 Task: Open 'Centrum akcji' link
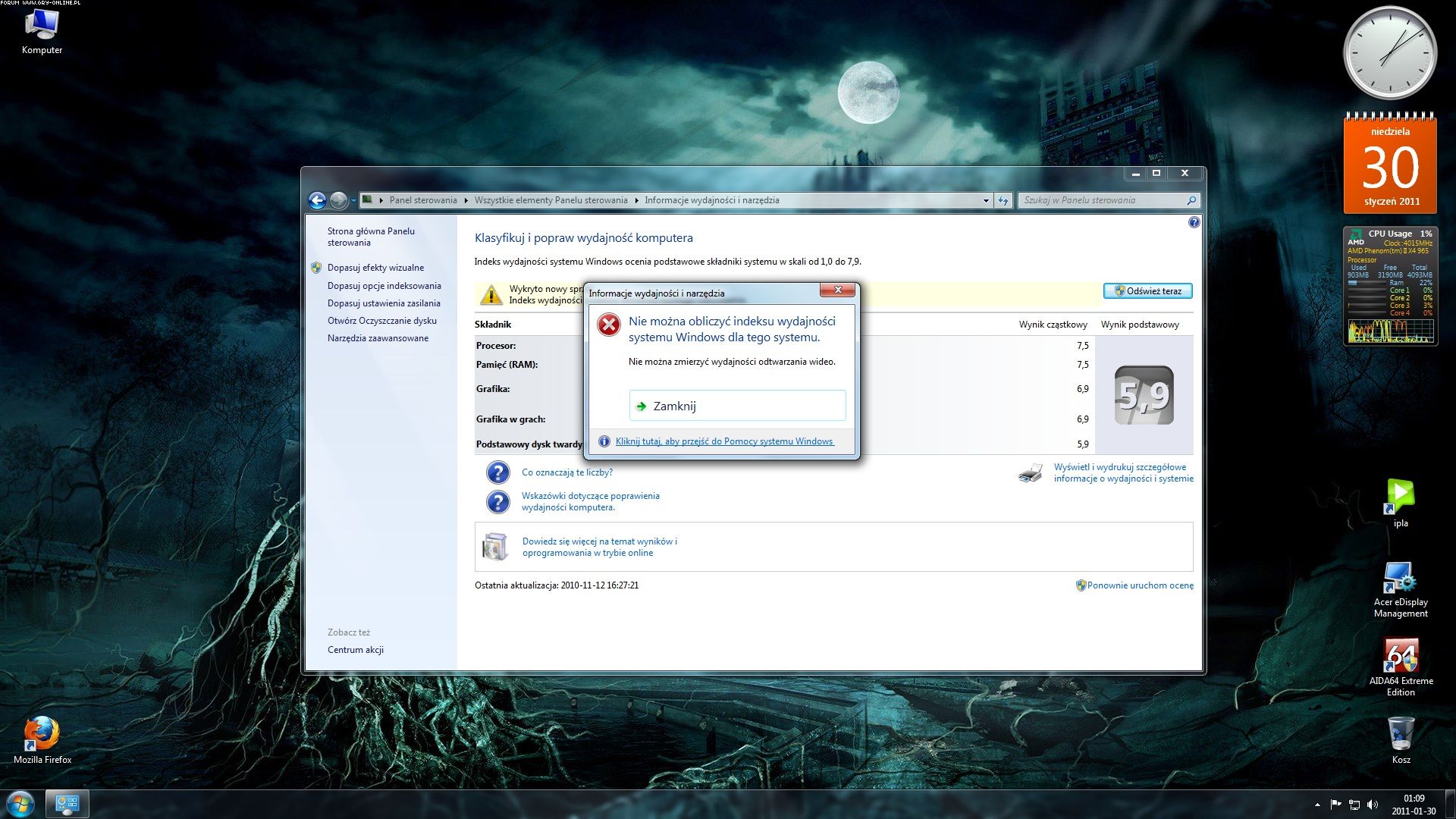pyautogui.click(x=356, y=650)
